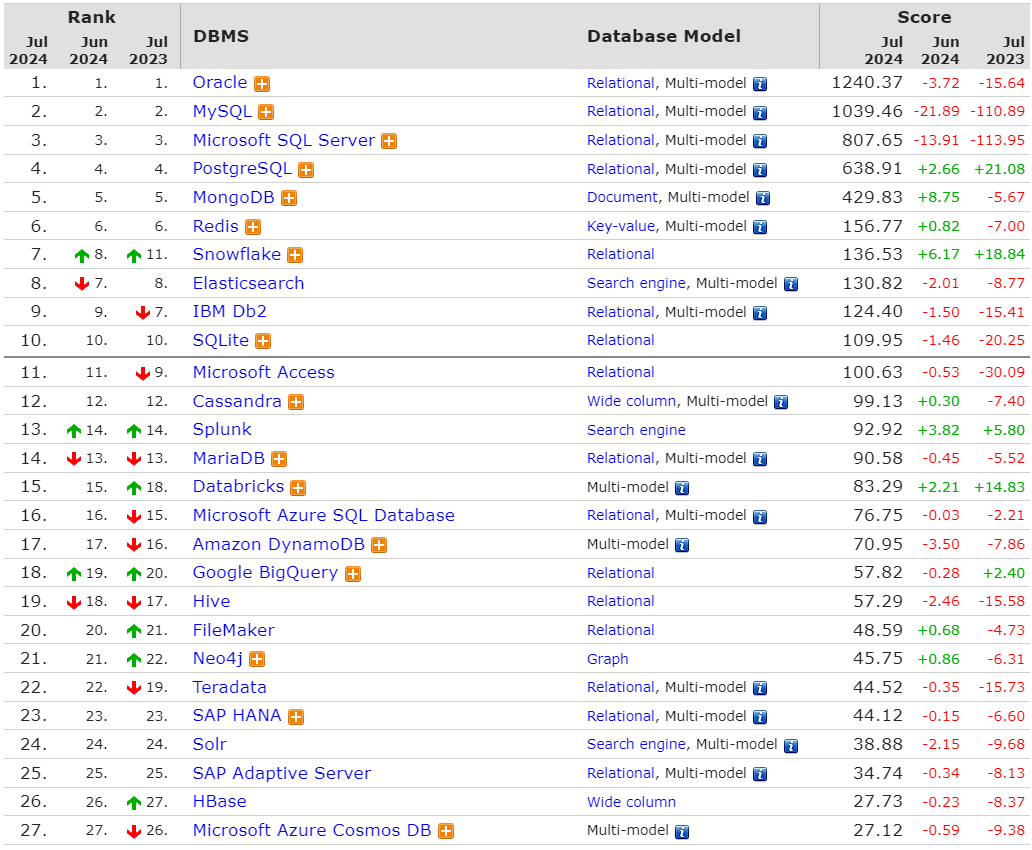Click the info icon in Cassandra's row
Image resolution: width=1032 pixels, height=850 pixels.
[x=781, y=402]
